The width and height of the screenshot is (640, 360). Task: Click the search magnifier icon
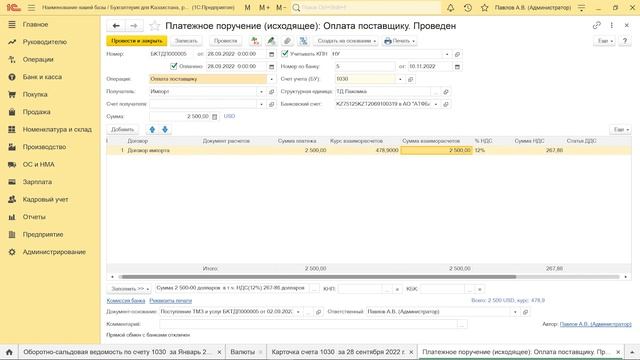296,8
